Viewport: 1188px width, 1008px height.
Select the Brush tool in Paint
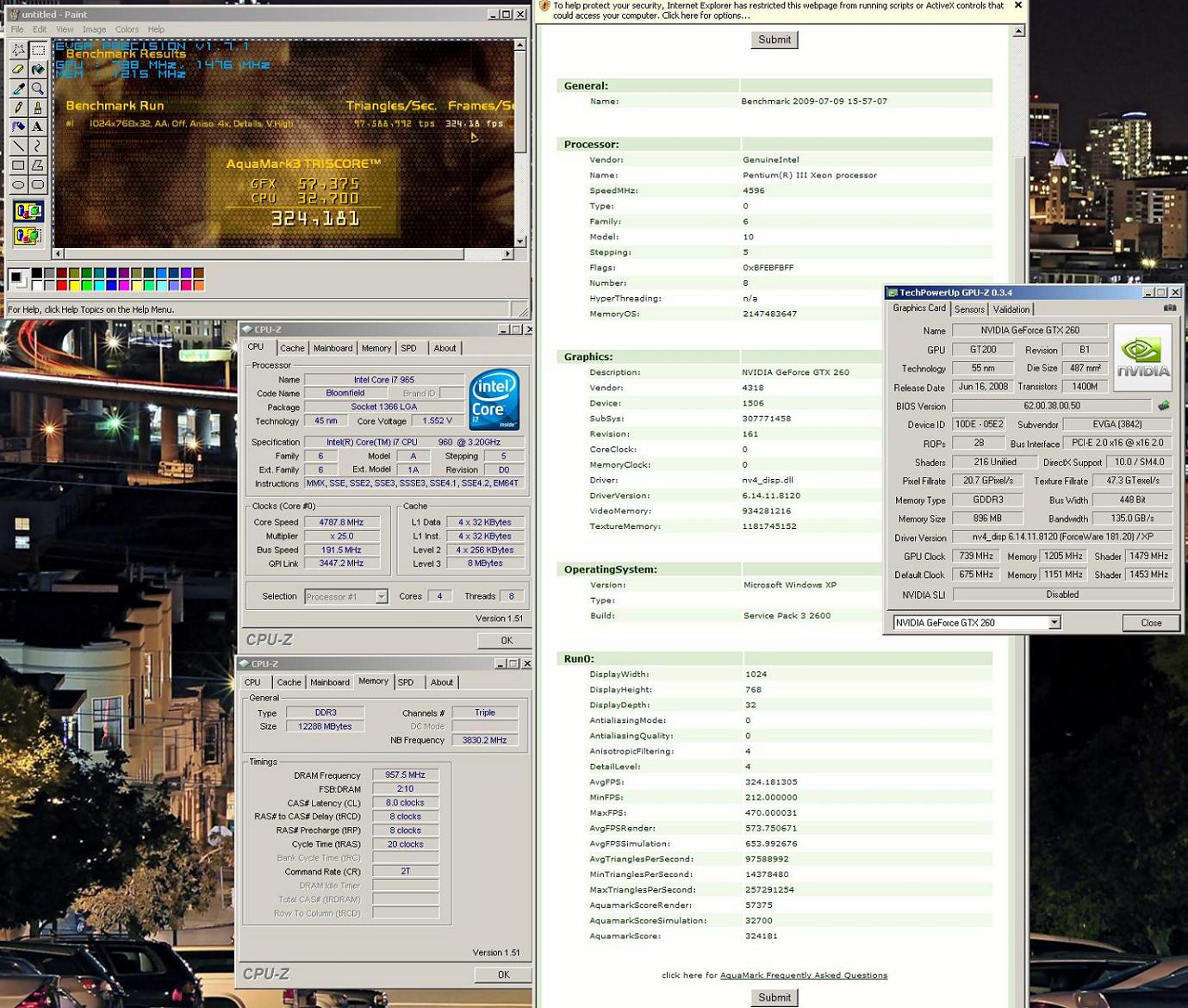(x=38, y=107)
